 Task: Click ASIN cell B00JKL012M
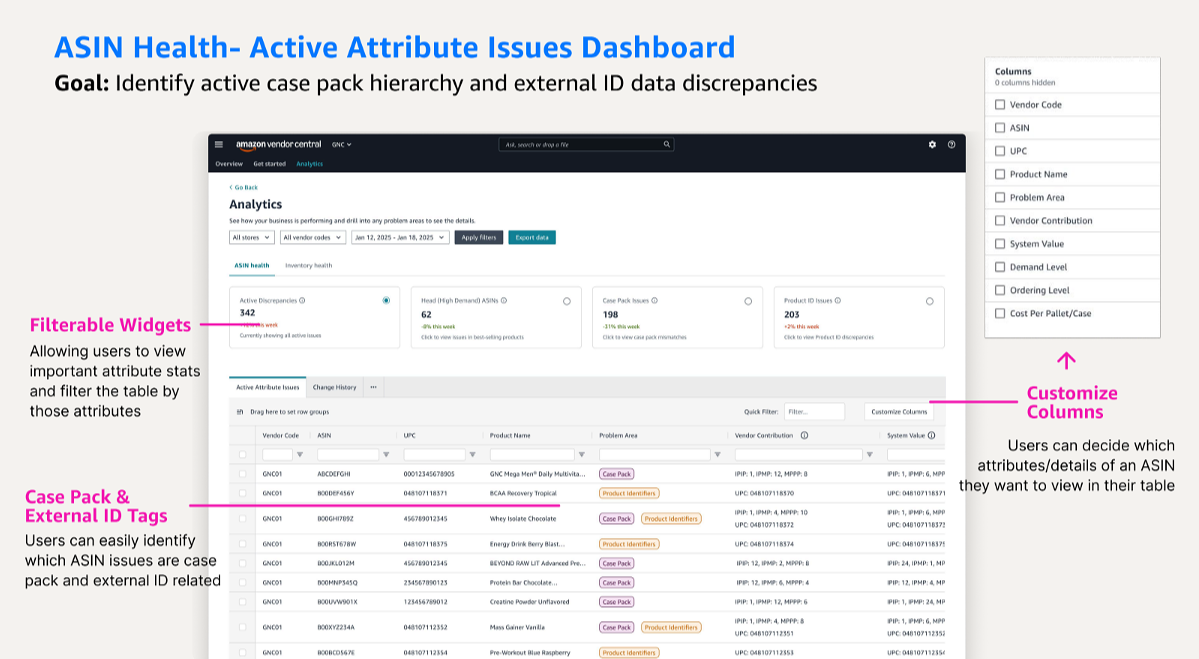tap(336, 563)
